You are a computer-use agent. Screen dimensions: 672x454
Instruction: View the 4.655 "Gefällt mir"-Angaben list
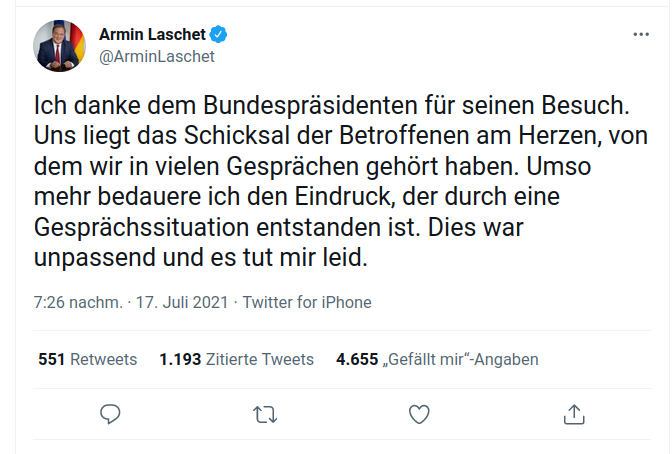[437, 359]
